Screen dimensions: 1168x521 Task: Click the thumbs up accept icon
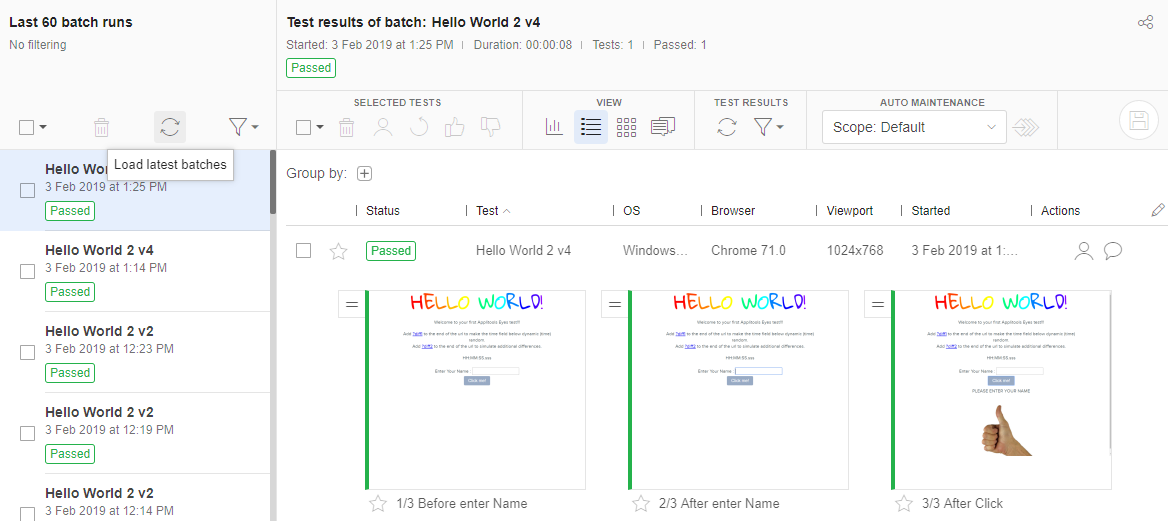(454, 127)
